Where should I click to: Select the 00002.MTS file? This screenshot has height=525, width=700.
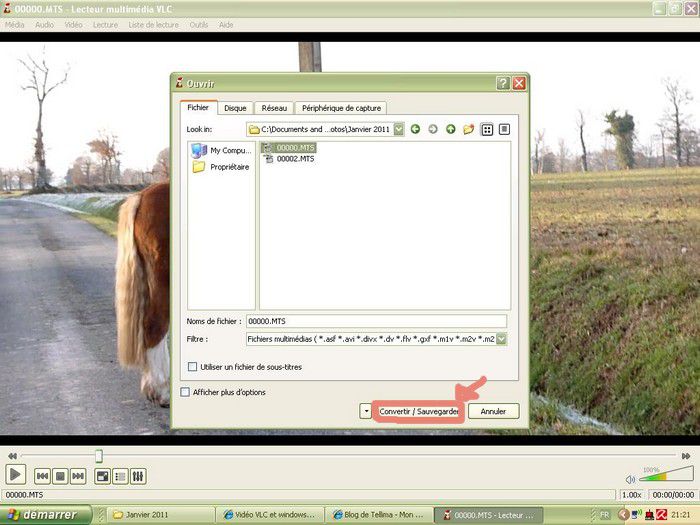295,158
